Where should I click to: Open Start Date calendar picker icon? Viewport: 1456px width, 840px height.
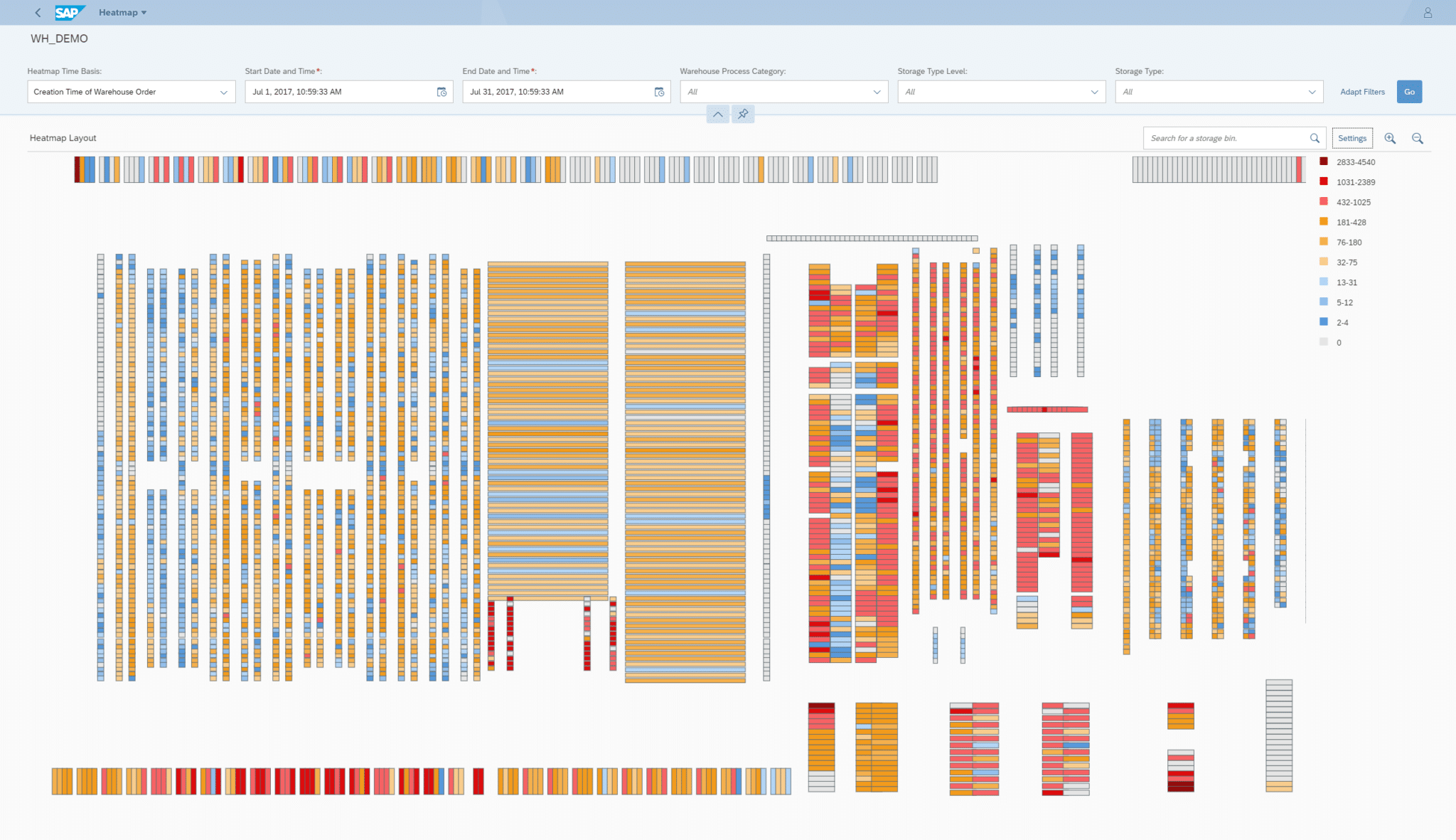click(x=441, y=92)
